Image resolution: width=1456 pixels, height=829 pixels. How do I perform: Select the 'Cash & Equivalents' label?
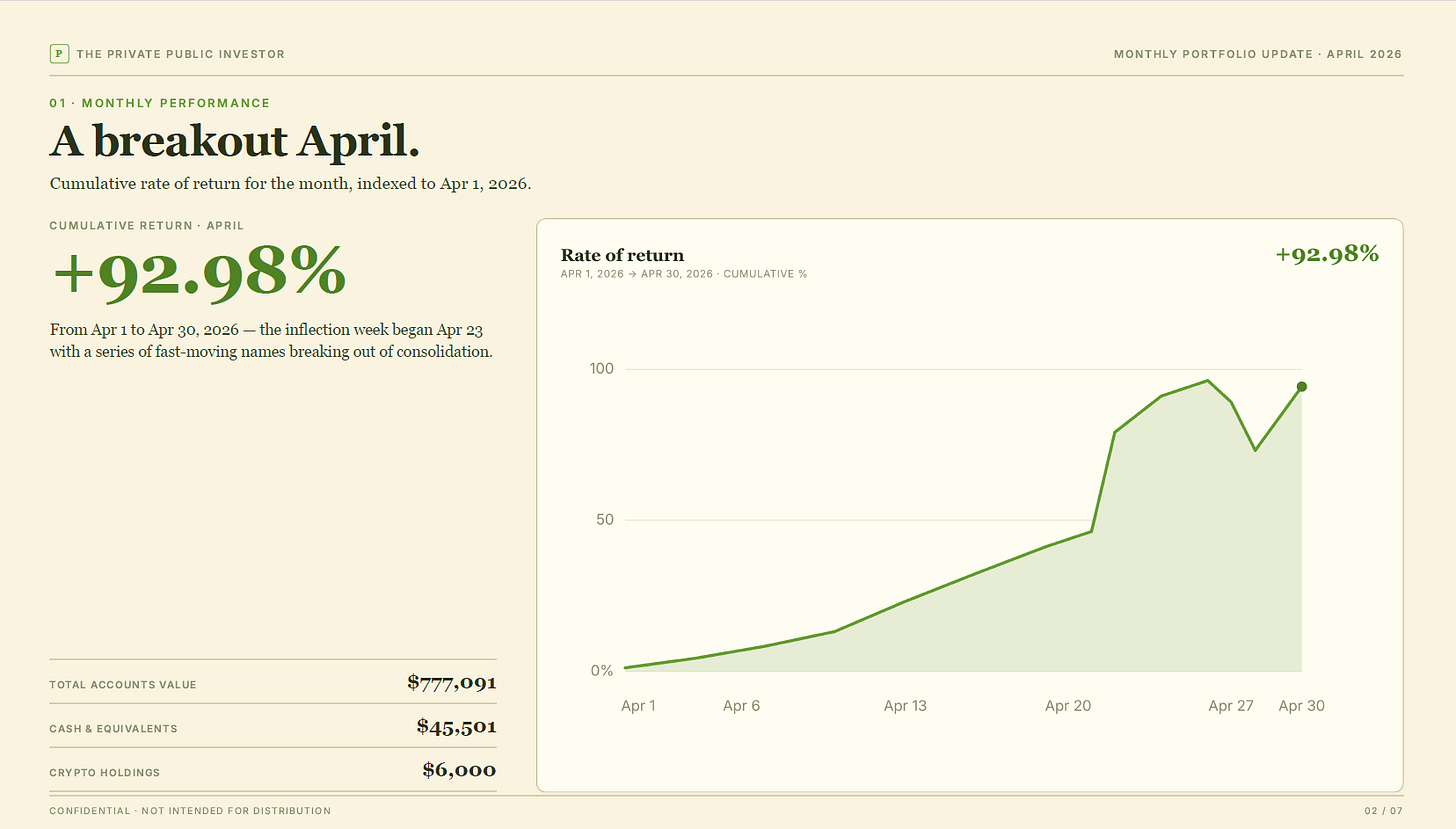tap(113, 729)
